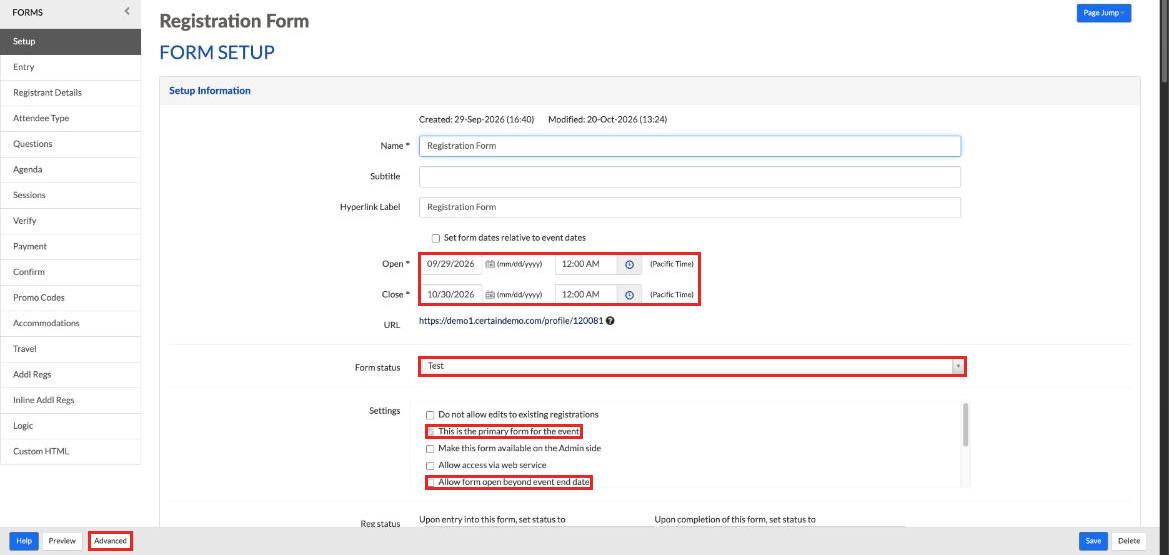Open the demo1.certaindemo.com profile URL

pos(511,322)
